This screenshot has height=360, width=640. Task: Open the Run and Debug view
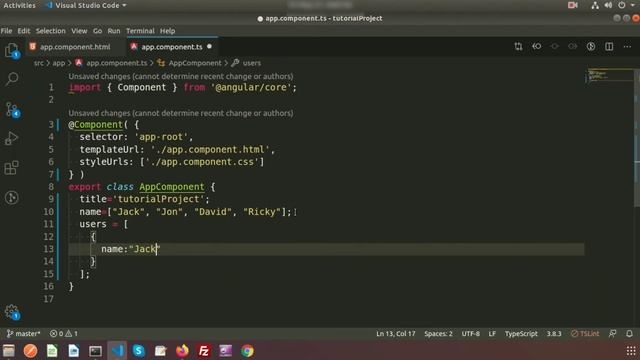point(11,138)
